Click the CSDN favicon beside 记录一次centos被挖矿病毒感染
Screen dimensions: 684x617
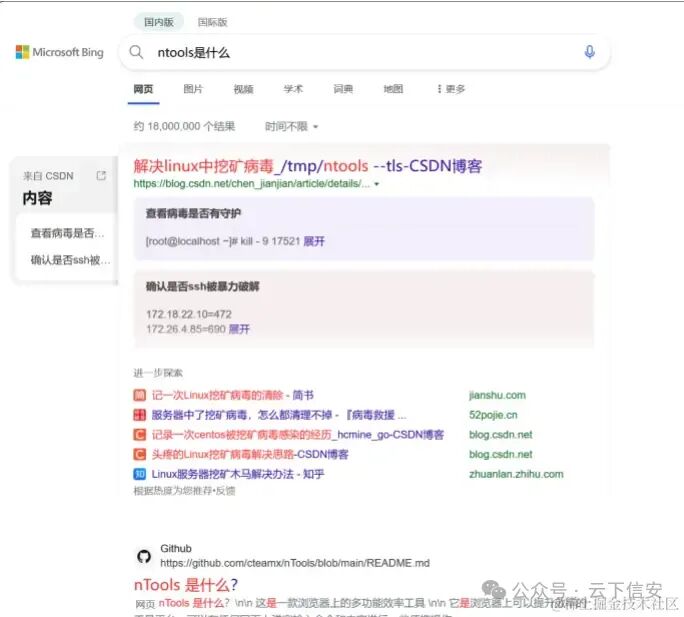pyautogui.click(x=139, y=435)
